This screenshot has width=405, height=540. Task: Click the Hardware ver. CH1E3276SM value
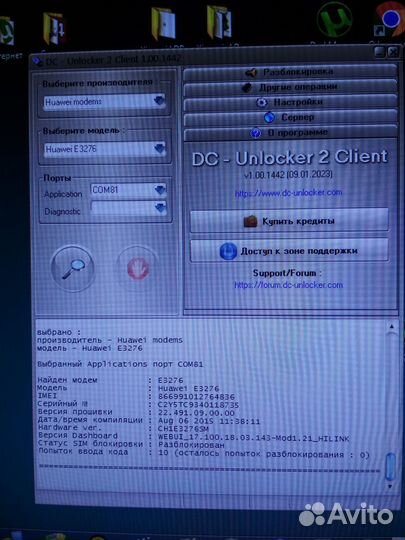183,429
